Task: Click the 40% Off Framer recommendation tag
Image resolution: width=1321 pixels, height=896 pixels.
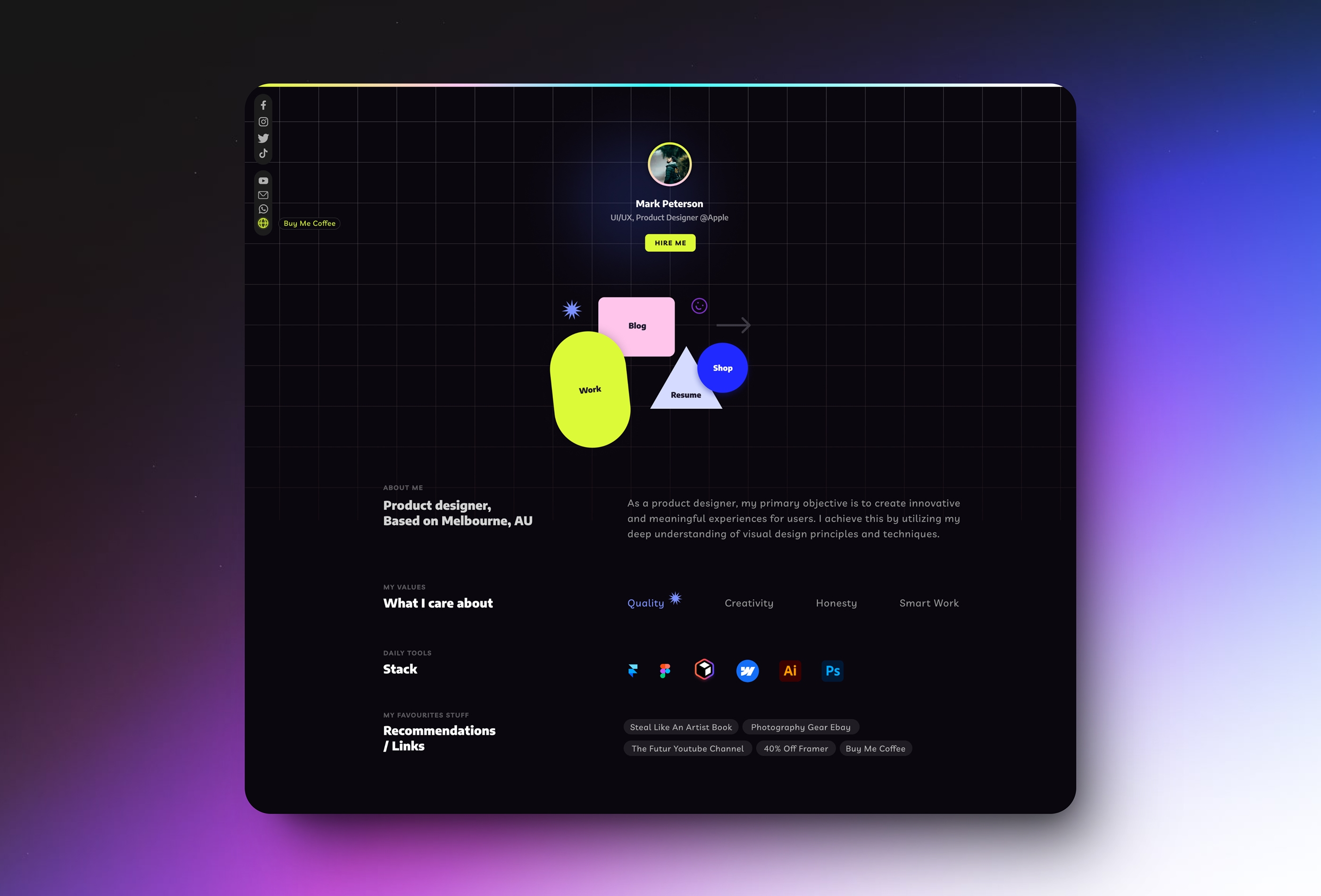Action: [x=795, y=748]
